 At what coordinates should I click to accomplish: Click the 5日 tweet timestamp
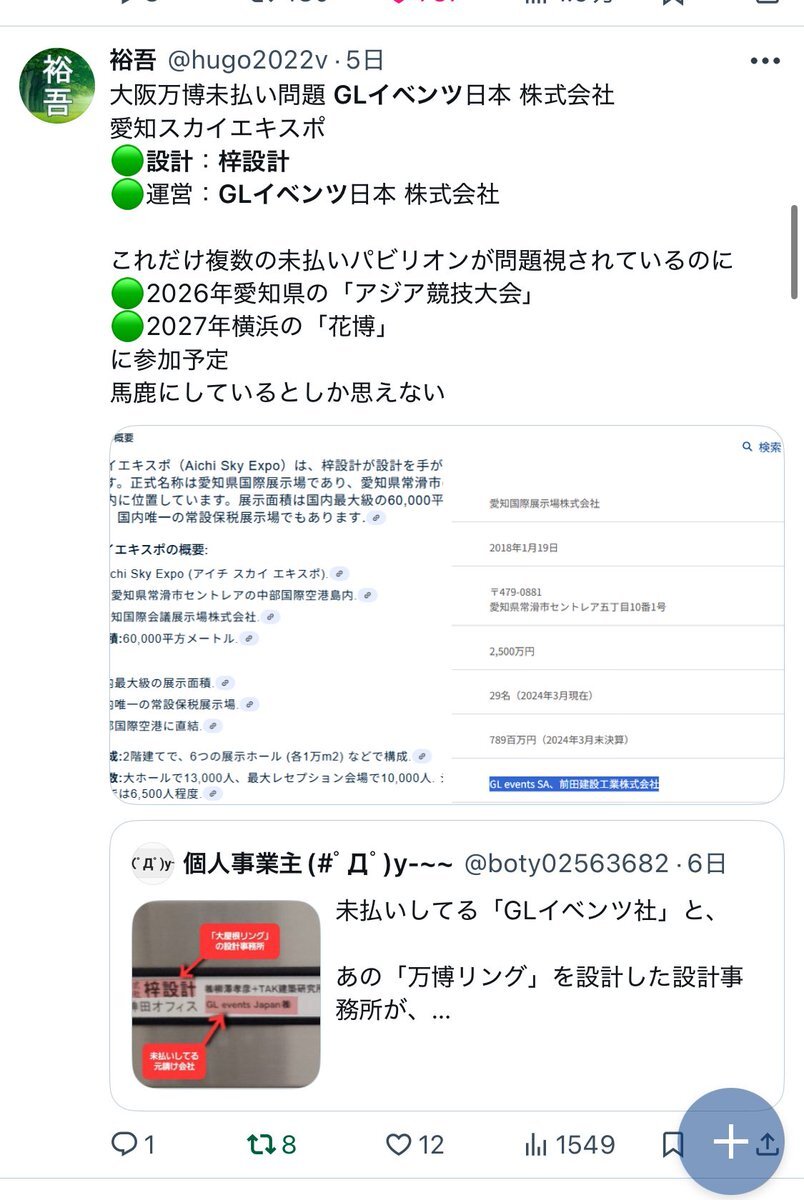(365, 60)
